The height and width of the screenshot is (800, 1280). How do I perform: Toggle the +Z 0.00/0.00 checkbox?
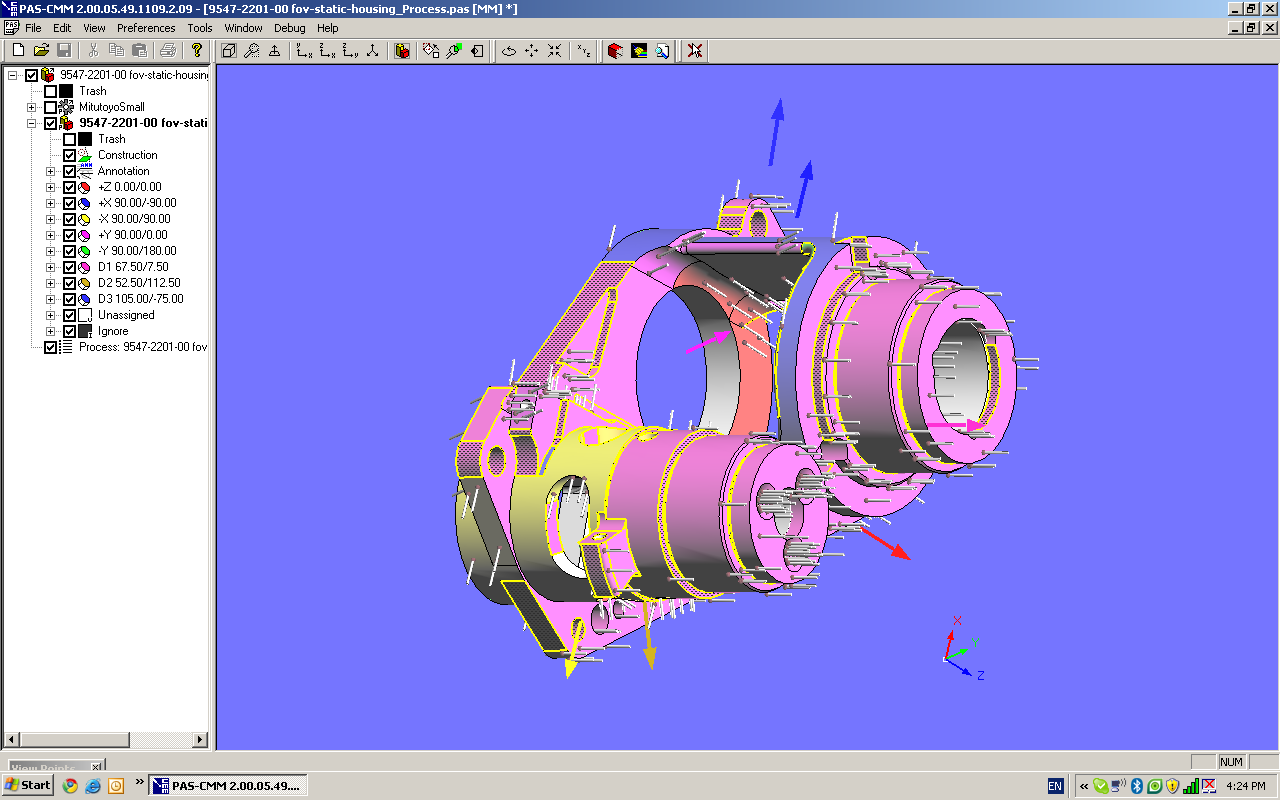click(x=69, y=187)
